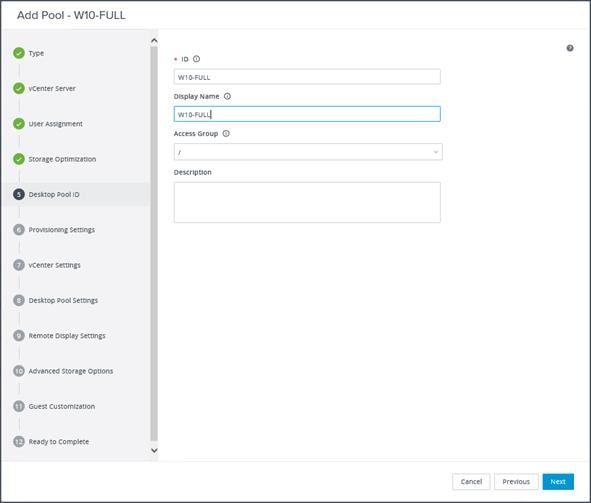
Task: Click the step 12 Ready to Complete badge
Action: tap(19, 442)
